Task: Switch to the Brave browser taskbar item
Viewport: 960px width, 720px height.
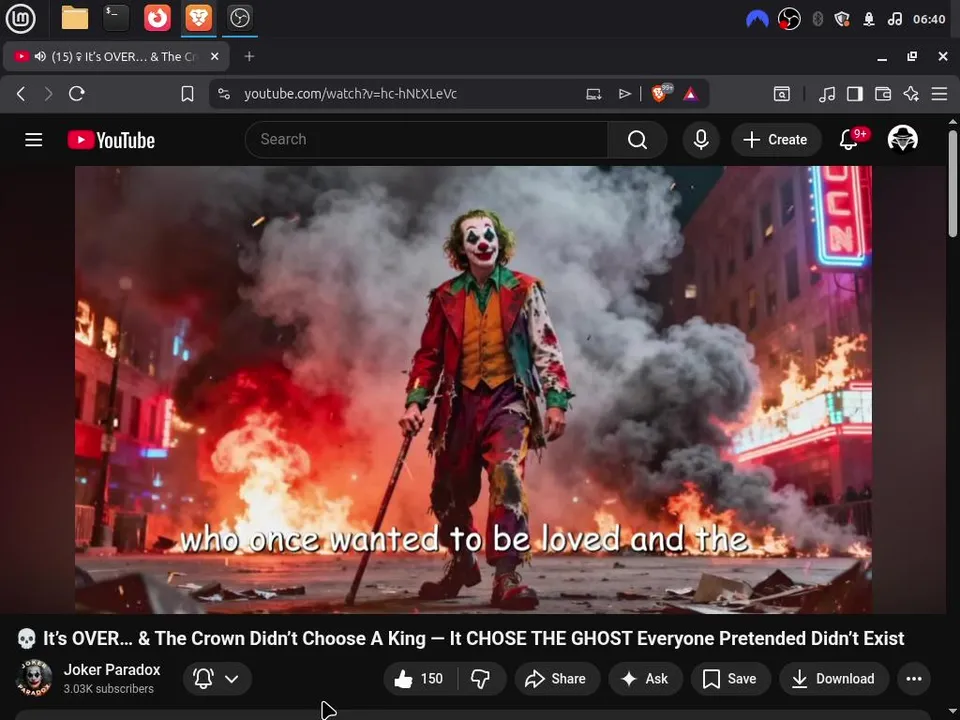Action: [x=198, y=18]
